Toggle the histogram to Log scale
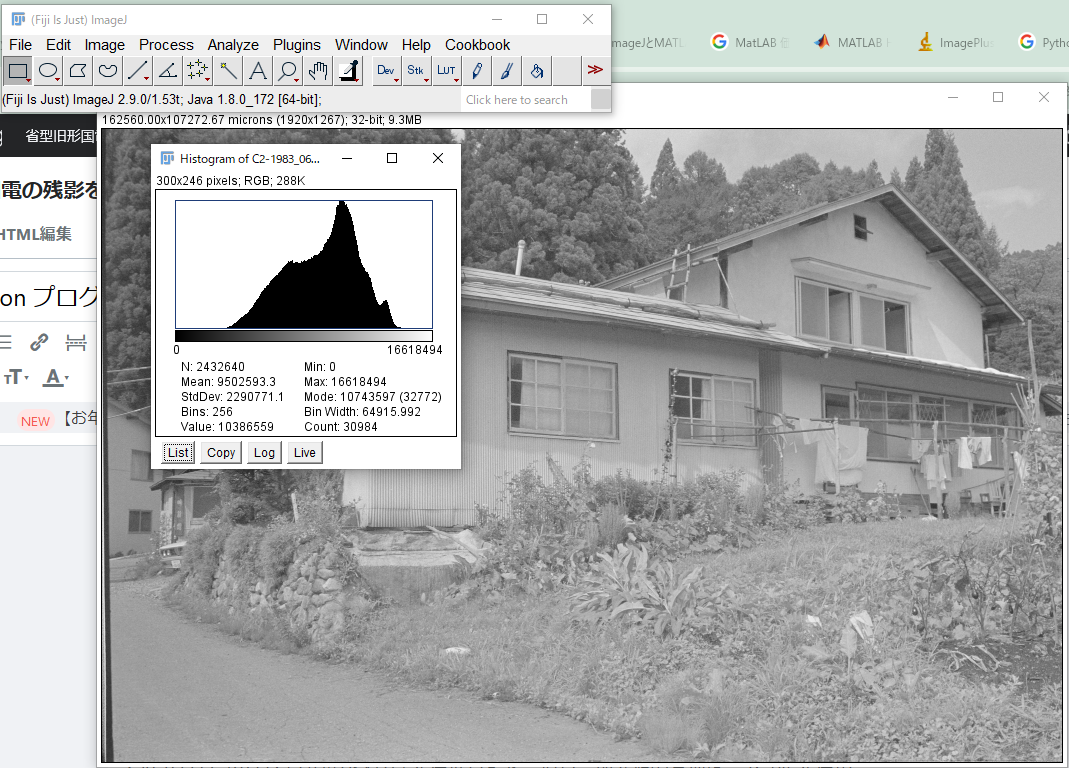 [264, 452]
